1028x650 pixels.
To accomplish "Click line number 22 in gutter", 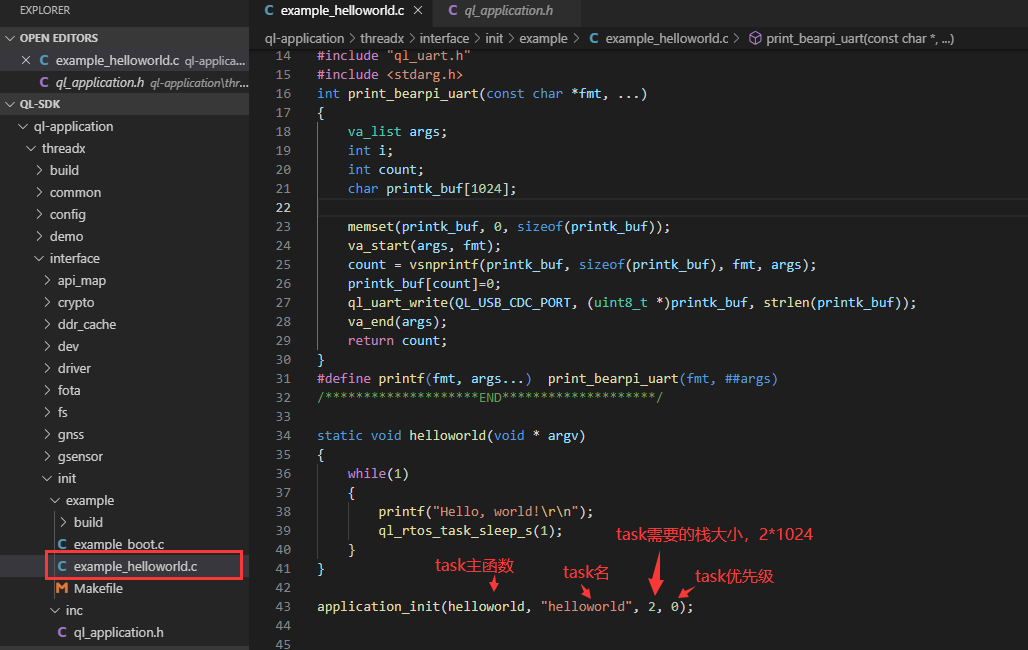I will (x=283, y=208).
